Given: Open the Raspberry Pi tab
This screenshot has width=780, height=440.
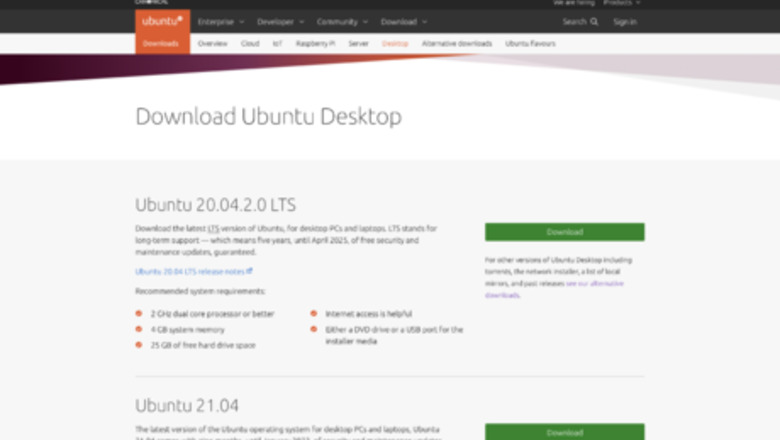Looking at the screenshot, I should pyautogui.click(x=315, y=44).
